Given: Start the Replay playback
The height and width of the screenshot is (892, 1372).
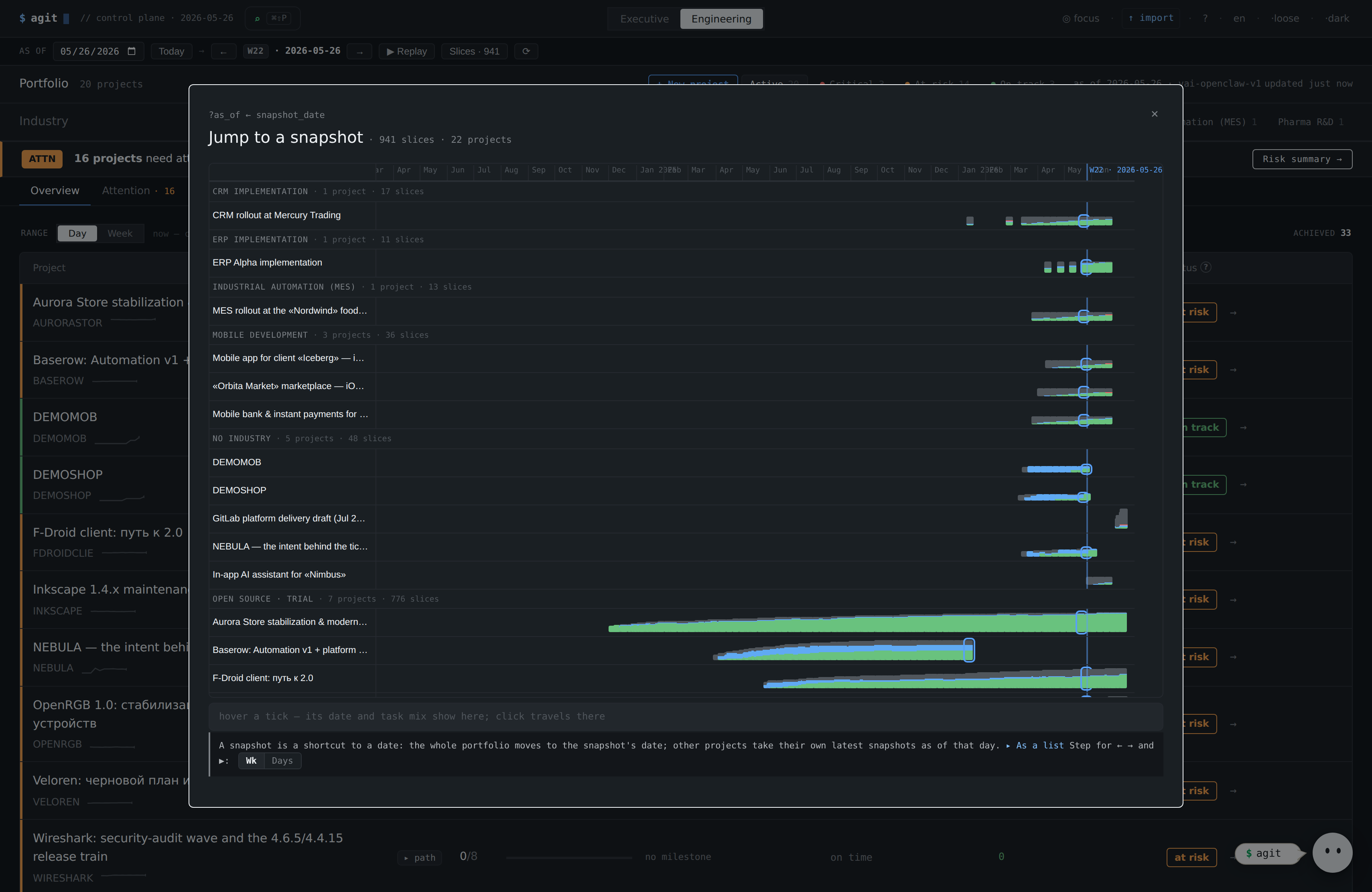Looking at the screenshot, I should point(406,51).
